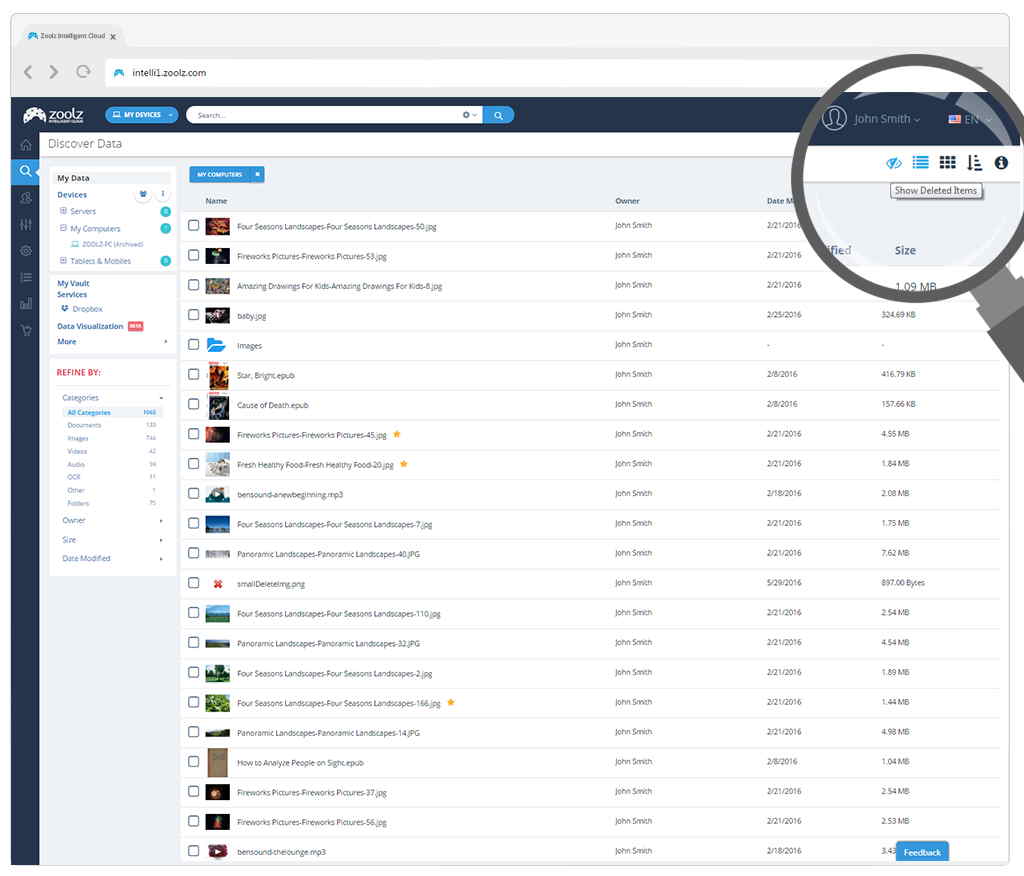Click the Feedback button
1024x876 pixels.
922,852
